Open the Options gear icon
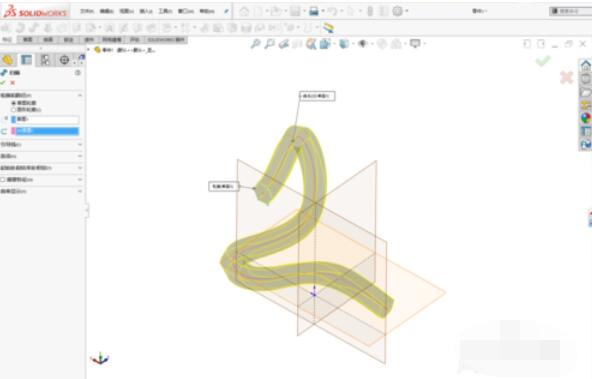This screenshot has width=592, height=379. pyautogui.click(x=398, y=11)
